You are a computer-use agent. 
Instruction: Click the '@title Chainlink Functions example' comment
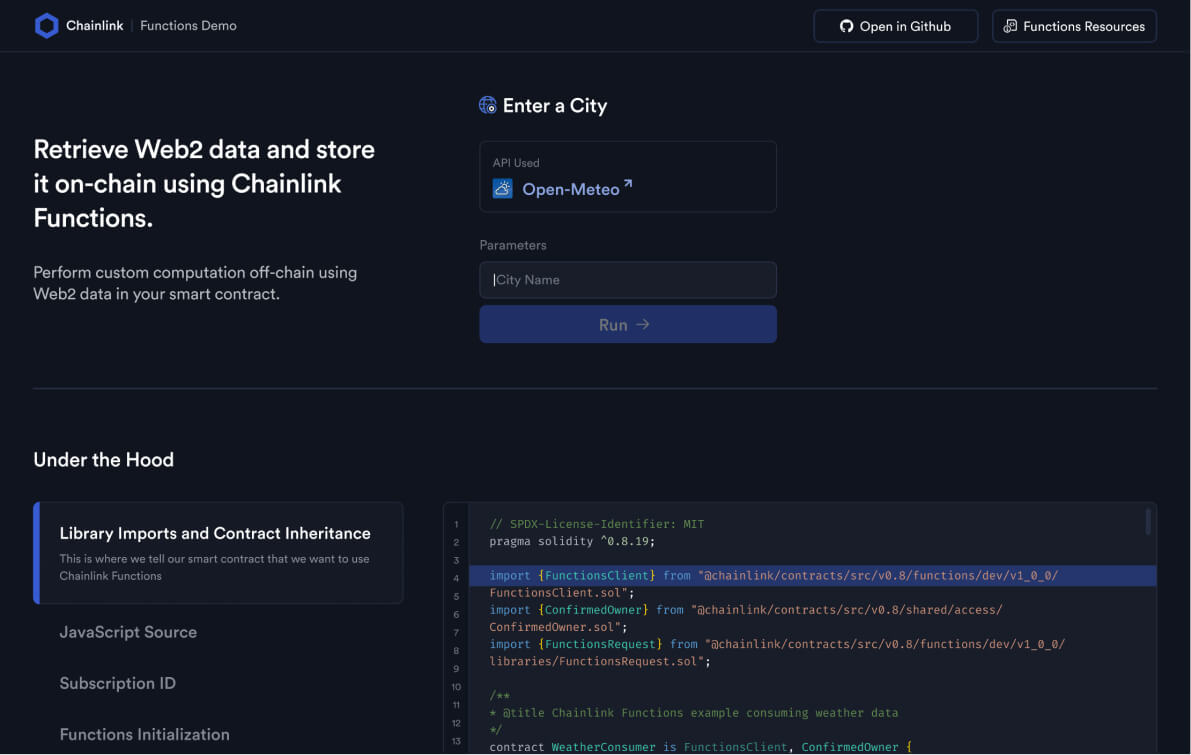coord(693,712)
